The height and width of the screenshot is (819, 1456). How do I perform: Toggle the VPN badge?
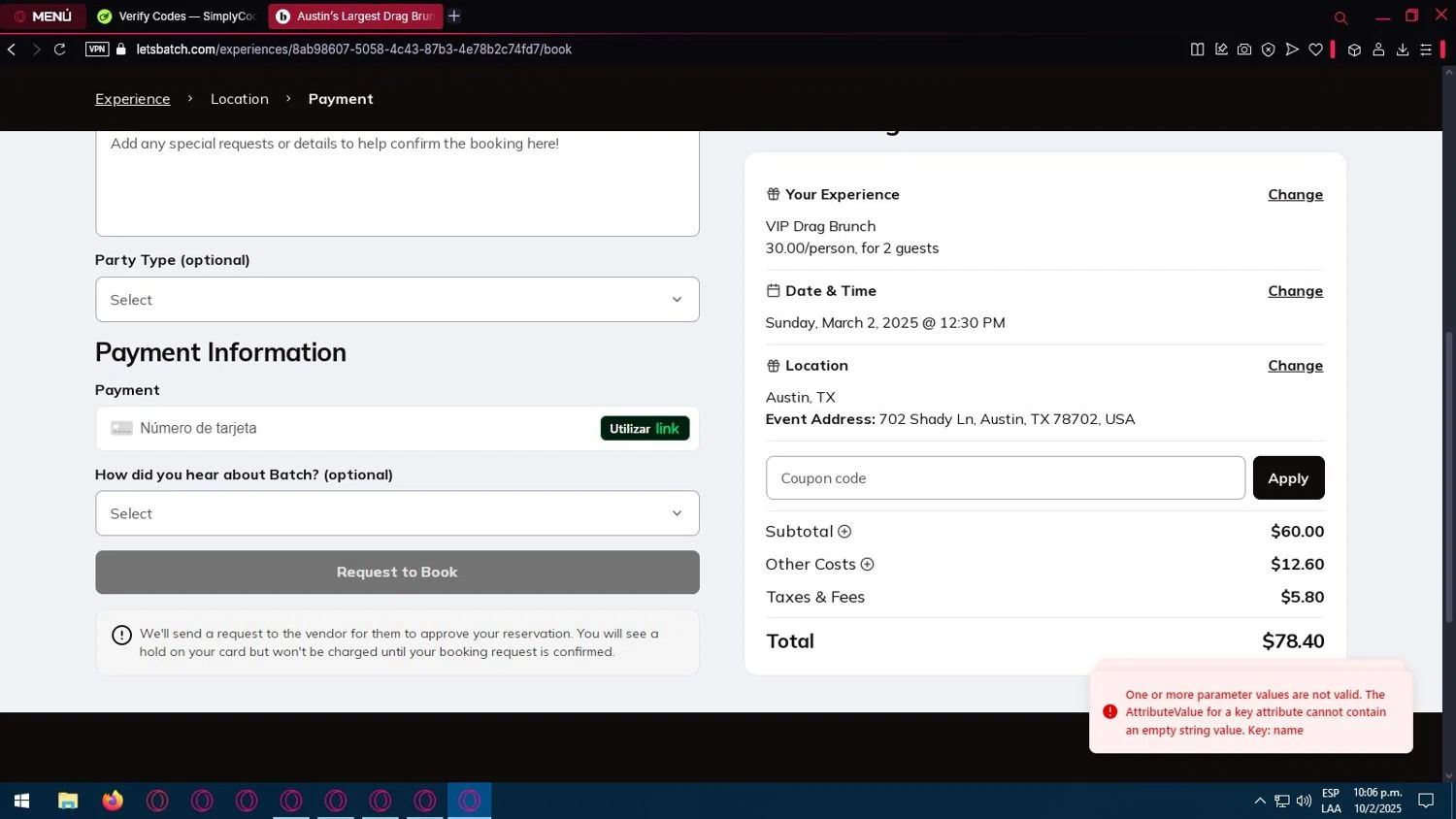97,49
